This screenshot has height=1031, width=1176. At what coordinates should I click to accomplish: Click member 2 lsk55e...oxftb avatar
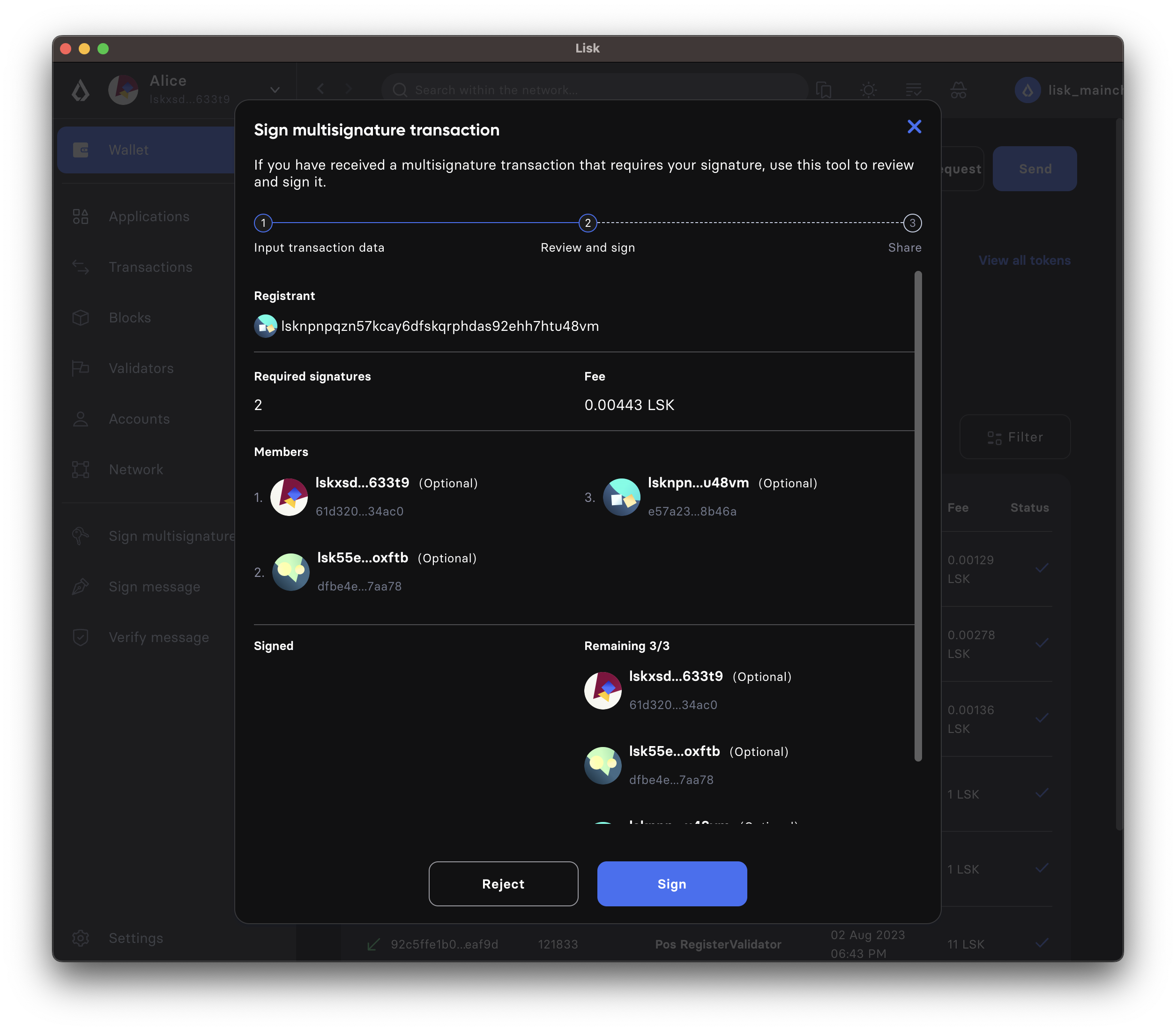tap(290, 572)
